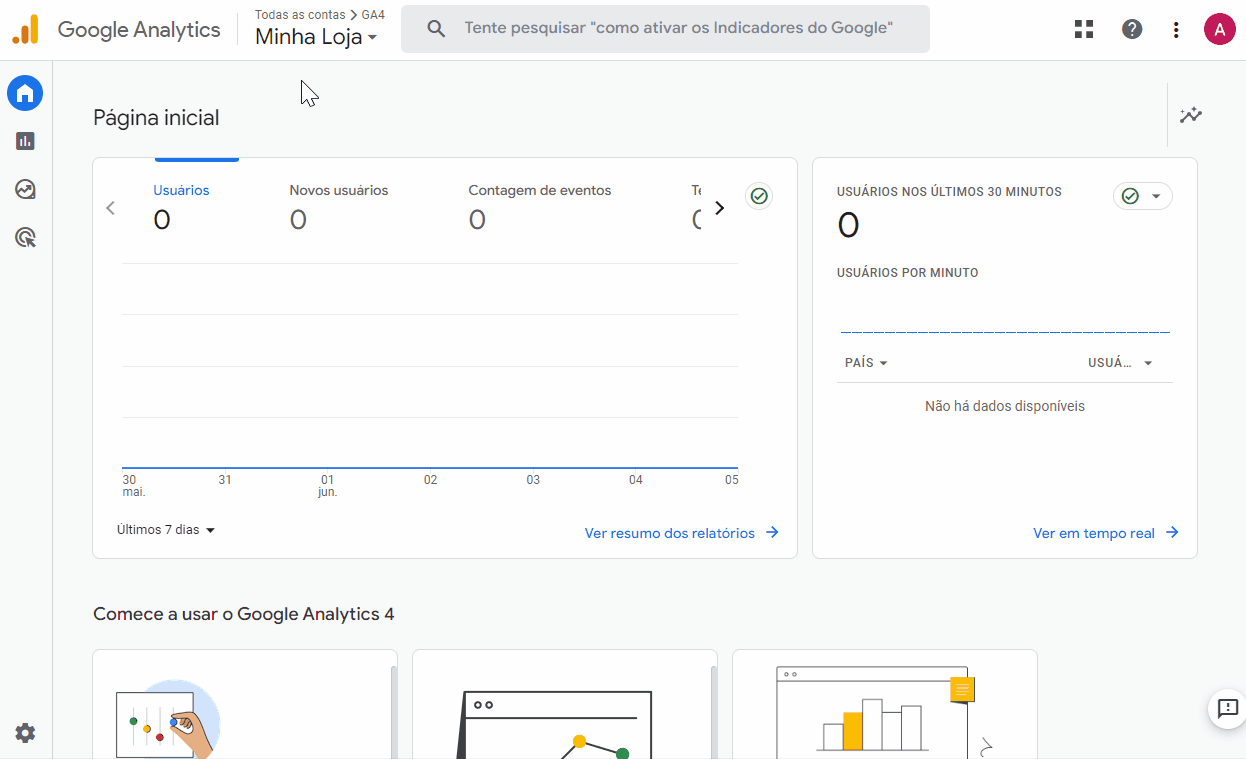Image resolution: width=1246 pixels, height=759 pixels.
Task: Click the Google Analytics logo
Action: click(25, 29)
